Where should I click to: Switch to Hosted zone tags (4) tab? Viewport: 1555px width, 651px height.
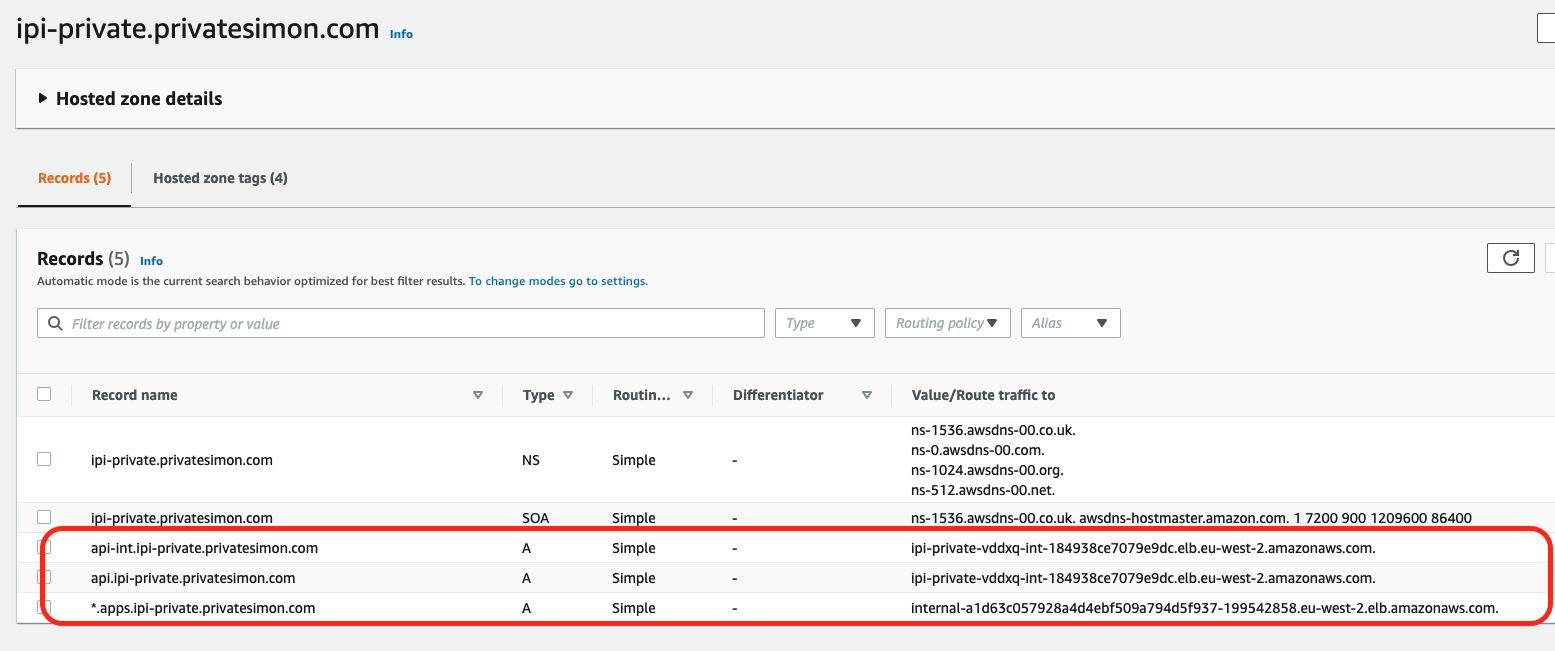tap(220, 178)
